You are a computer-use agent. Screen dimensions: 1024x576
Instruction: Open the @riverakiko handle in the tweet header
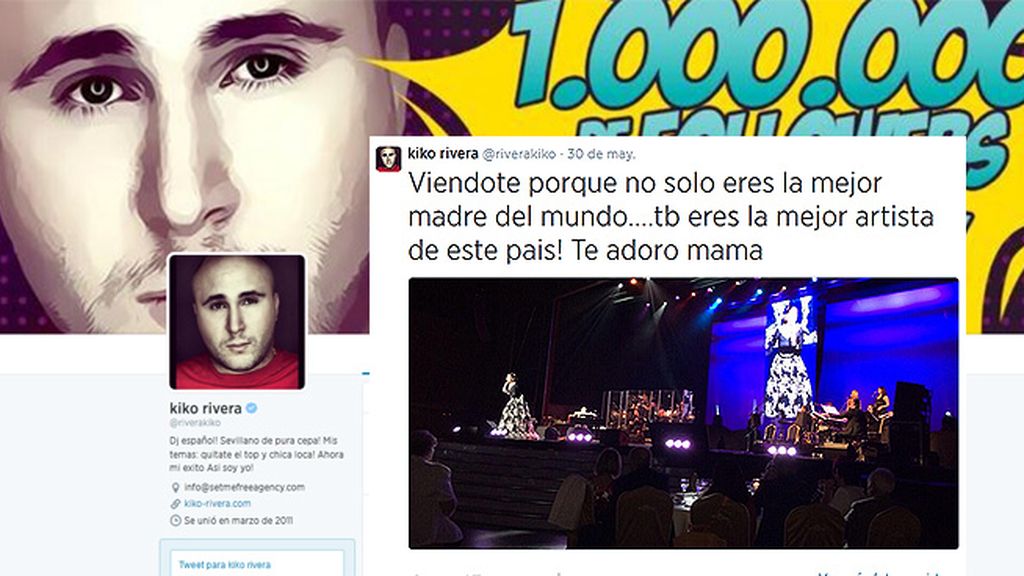(x=519, y=154)
